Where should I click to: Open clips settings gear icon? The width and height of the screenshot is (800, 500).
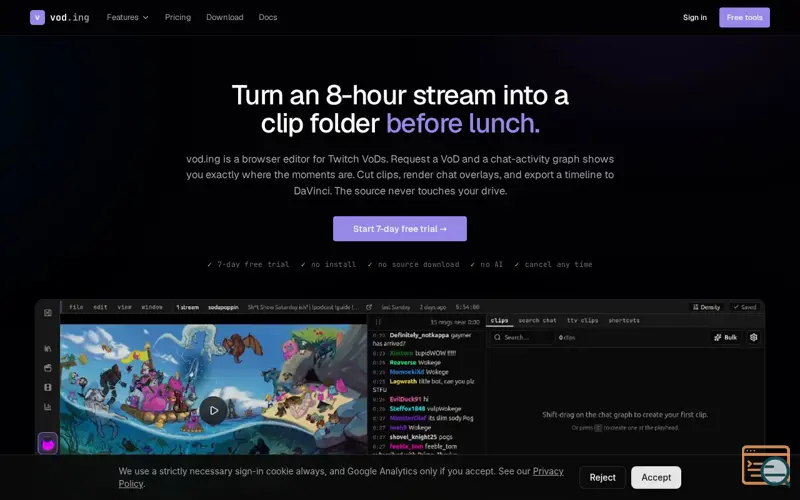point(754,337)
